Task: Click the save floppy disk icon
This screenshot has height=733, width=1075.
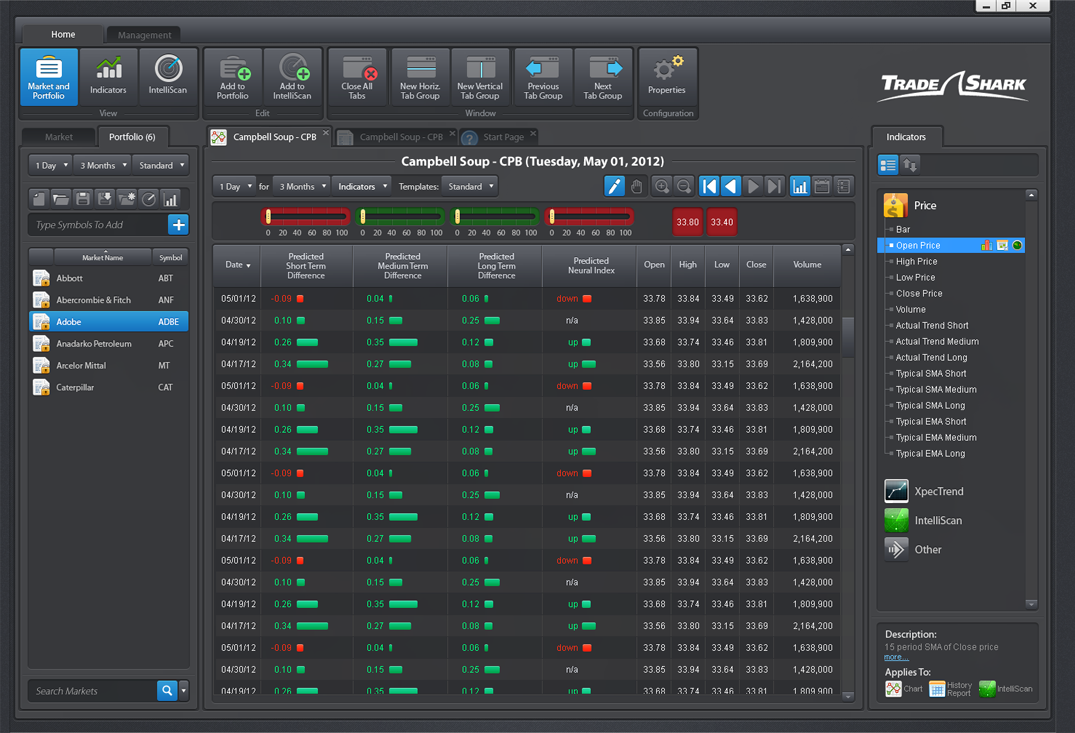Action: 83,199
